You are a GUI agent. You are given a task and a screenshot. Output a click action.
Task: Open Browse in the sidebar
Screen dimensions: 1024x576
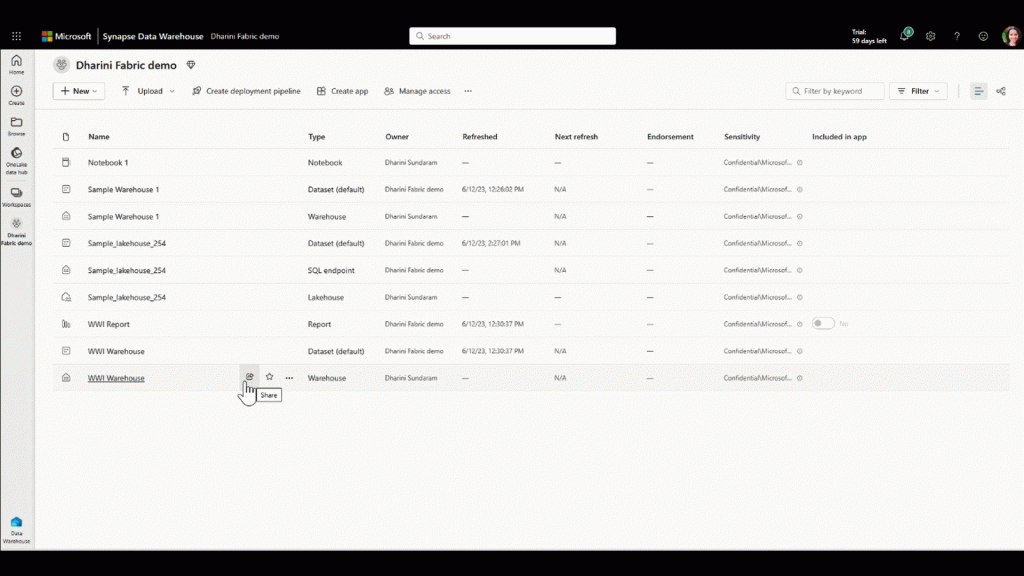pyautogui.click(x=16, y=126)
